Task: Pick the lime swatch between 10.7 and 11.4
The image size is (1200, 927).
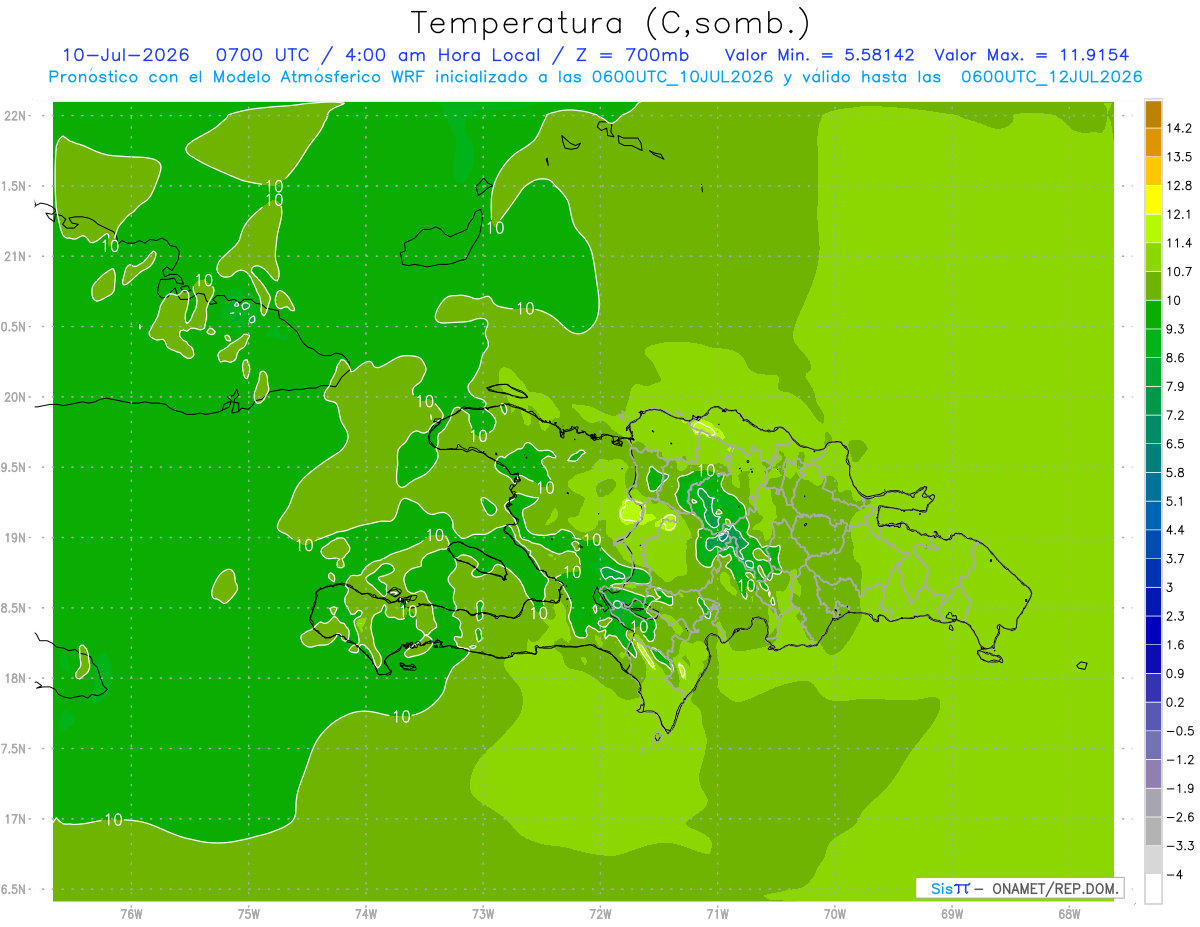Action: (1153, 257)
